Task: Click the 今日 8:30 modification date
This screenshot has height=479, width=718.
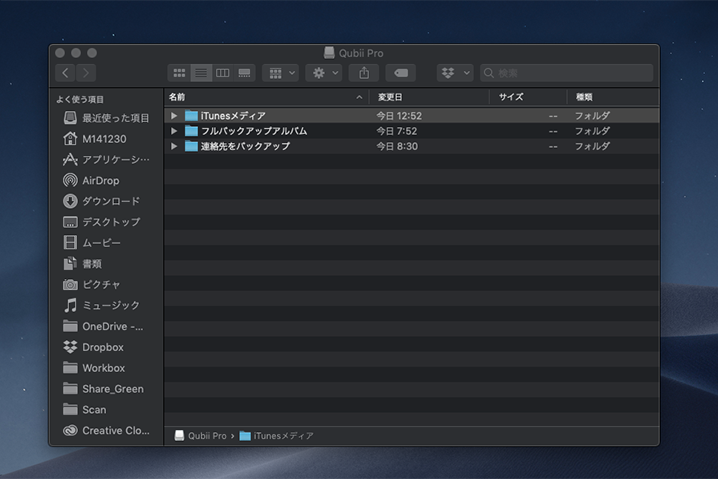Action: tap(397, 146)
